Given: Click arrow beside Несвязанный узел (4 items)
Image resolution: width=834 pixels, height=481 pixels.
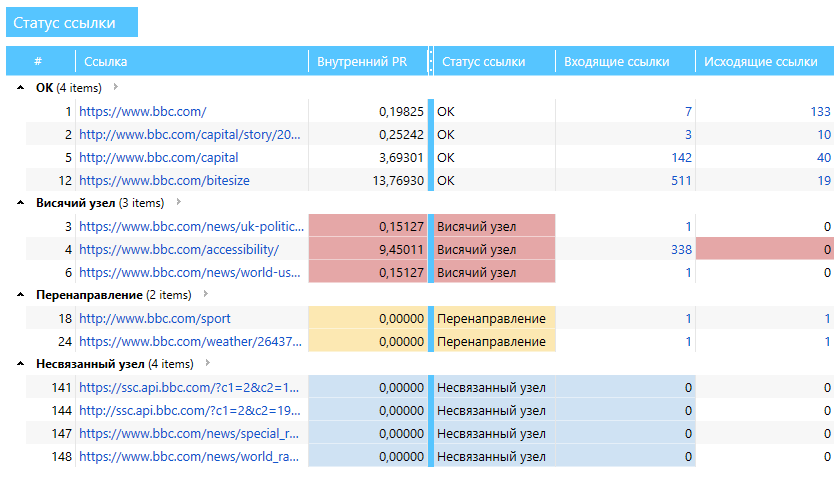Looking at the screenshot, I should pos(208,363).
